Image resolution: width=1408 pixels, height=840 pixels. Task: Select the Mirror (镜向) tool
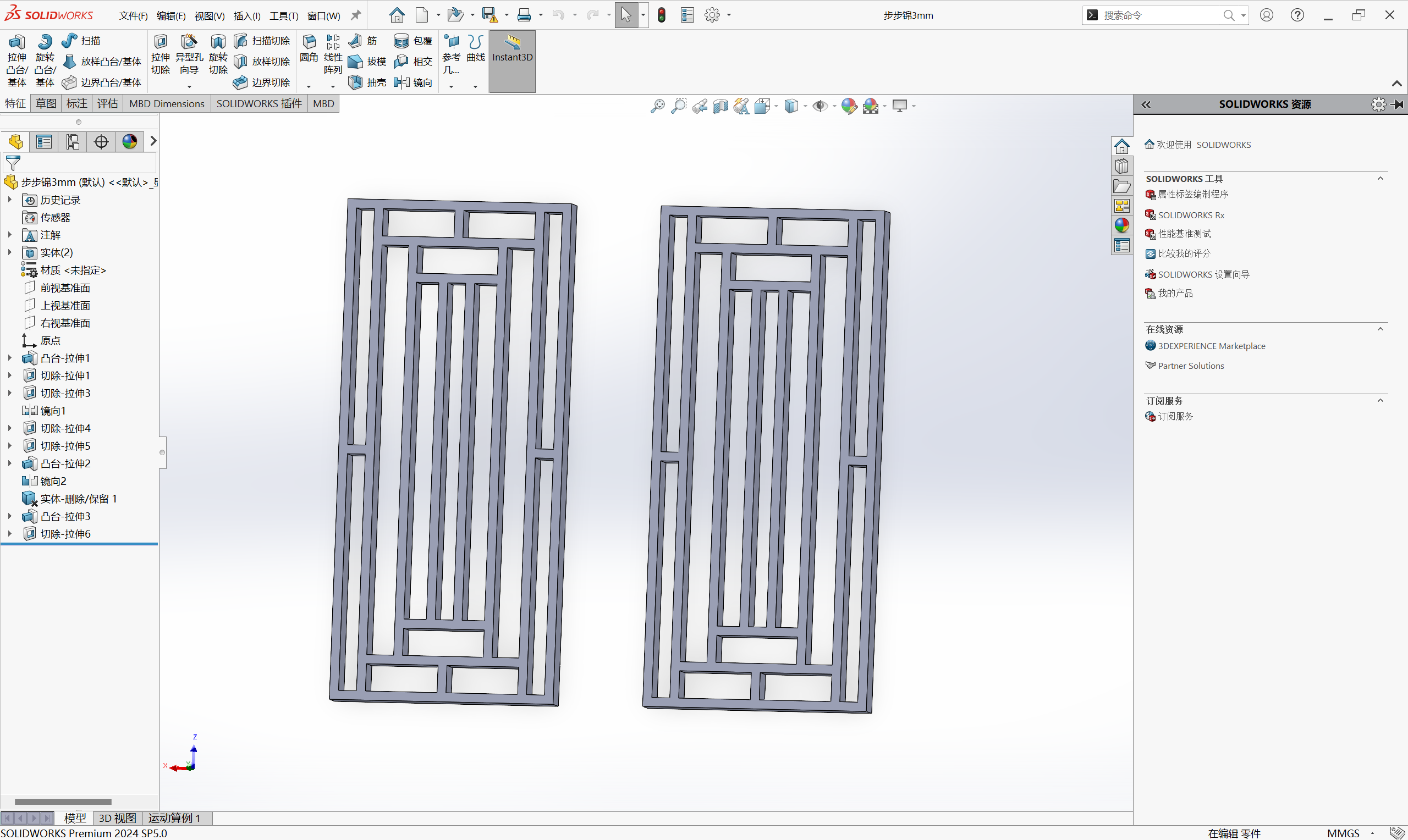(x=413, y=82)
